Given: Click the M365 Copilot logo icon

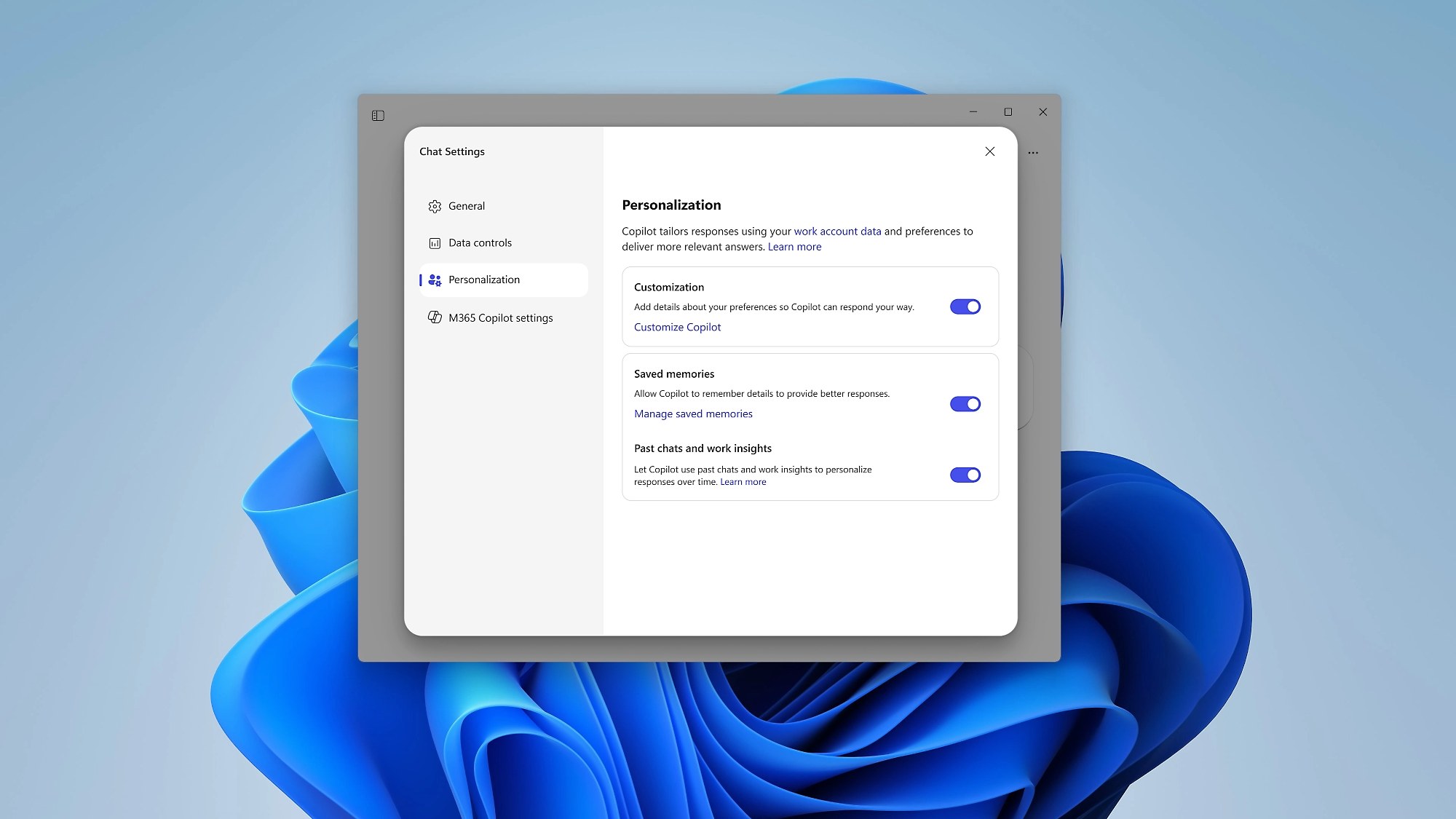Looking at the screenshot, I should pos(435,317).
